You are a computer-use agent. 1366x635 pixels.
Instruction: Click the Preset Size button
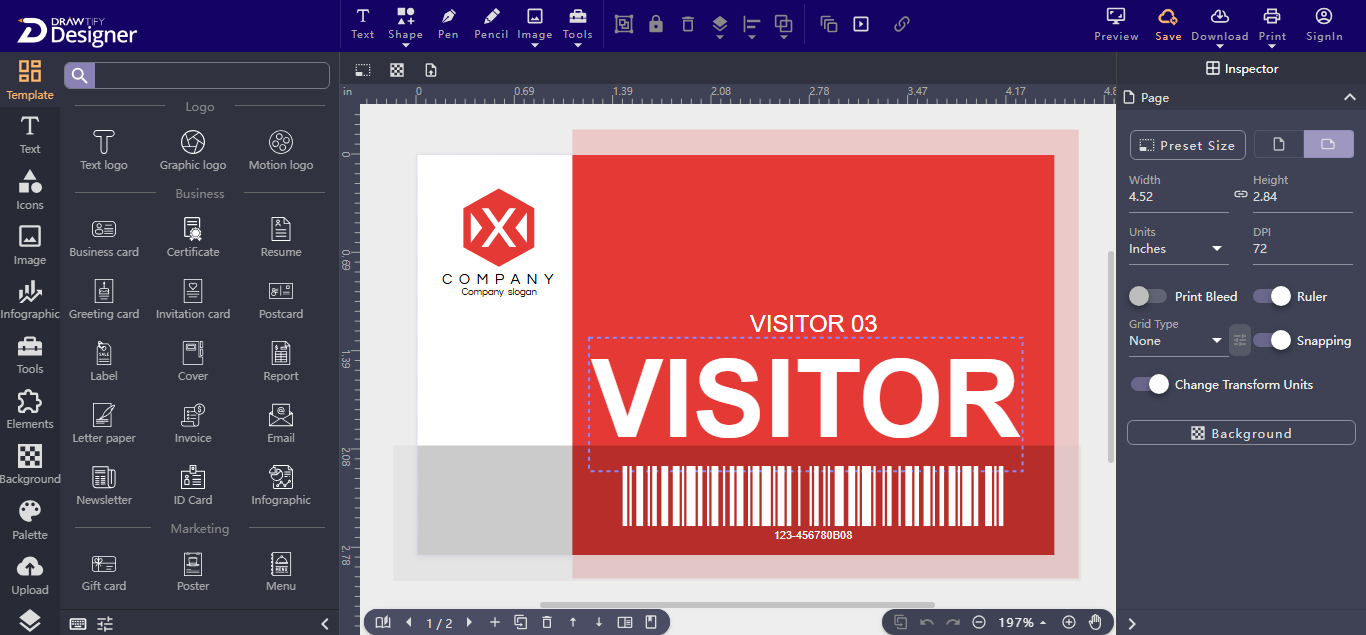click(1187, 144)
